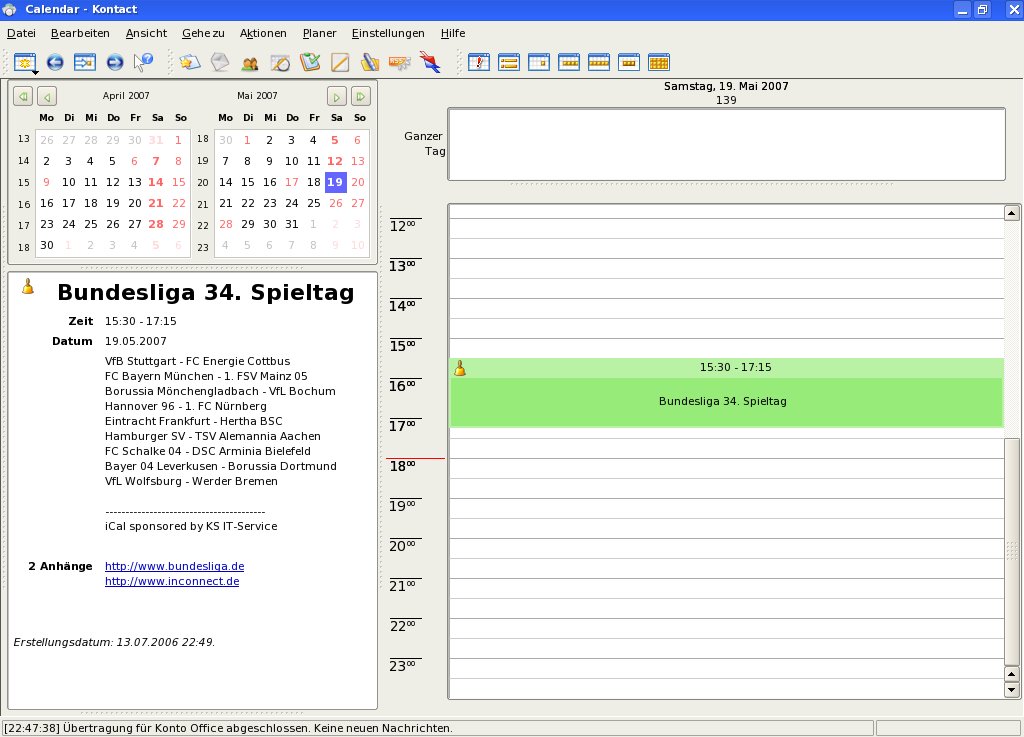This screenshot has width=1024, height=737.
Task: Open the RSS feeds icon
Action: click(400, 63)
